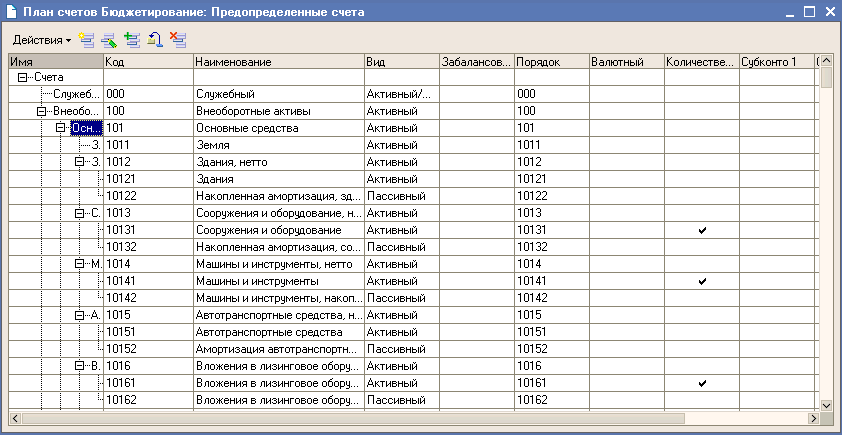The image size is (842, 435).
Task: Select the Накопленная амортизация, со... cell
Action: (x=279, y=247)
